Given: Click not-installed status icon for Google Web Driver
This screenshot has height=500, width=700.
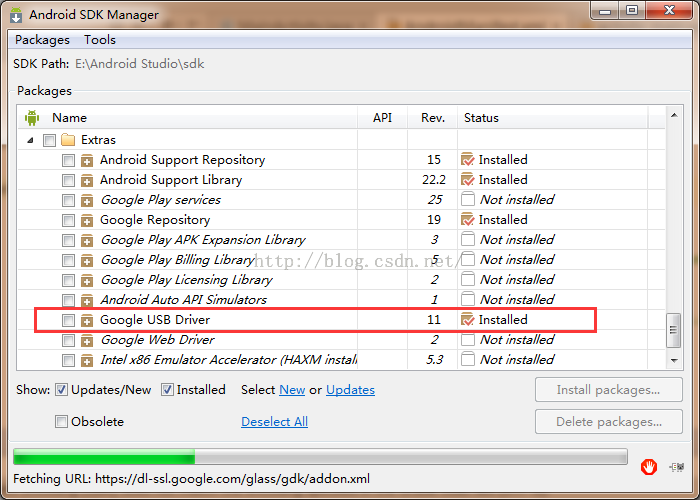Looking at the screenshot, I should (467, 339).
